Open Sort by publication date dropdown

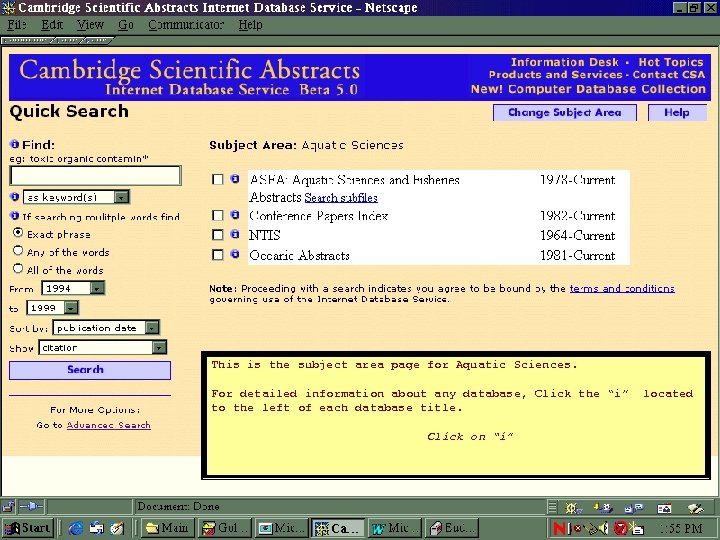pyautogui.click(x=106, y=327)
